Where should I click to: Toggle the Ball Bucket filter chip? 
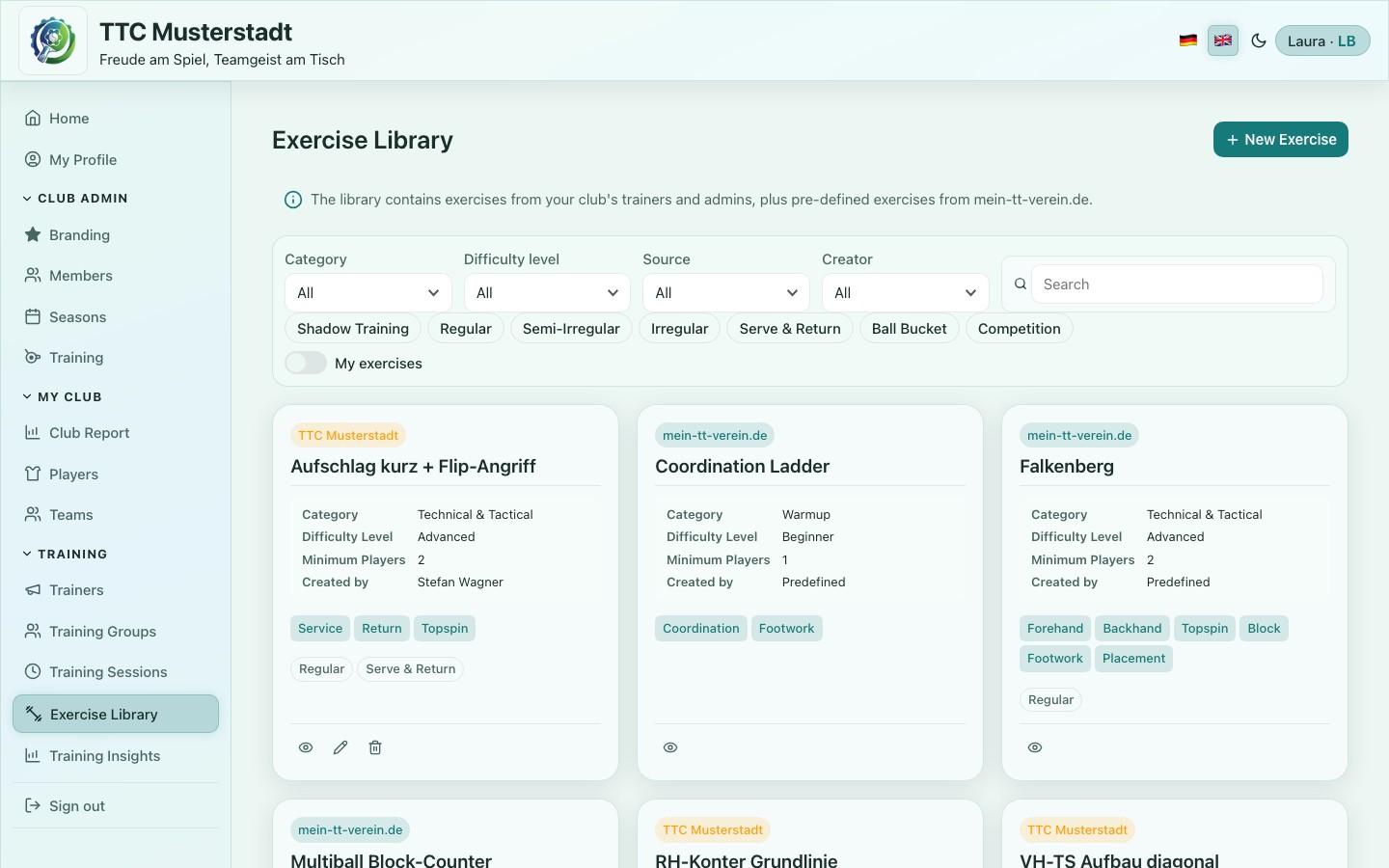[910, 328]
